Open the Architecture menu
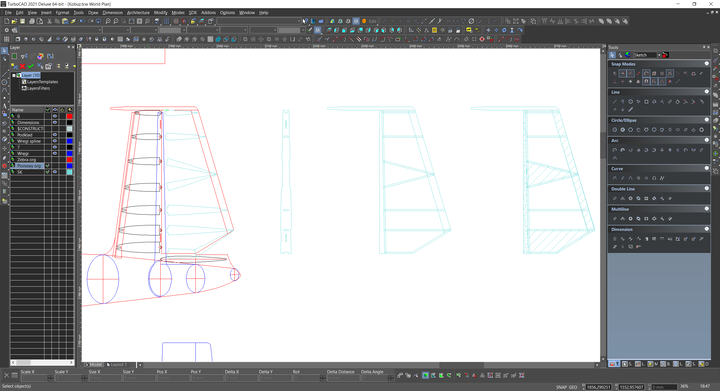720x391 pixels. pyautogui.click(x=138, y=13)
